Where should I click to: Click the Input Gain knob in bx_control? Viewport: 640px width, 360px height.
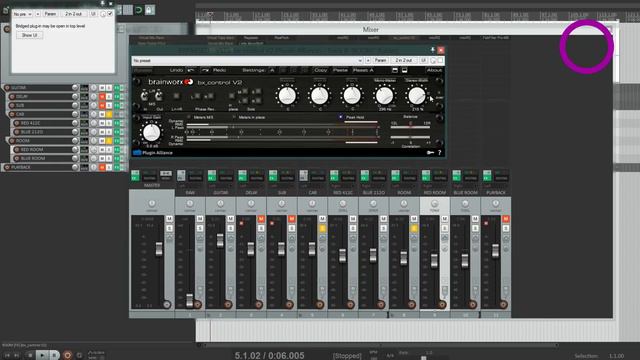pyautogui.click(x=151, y=133)
